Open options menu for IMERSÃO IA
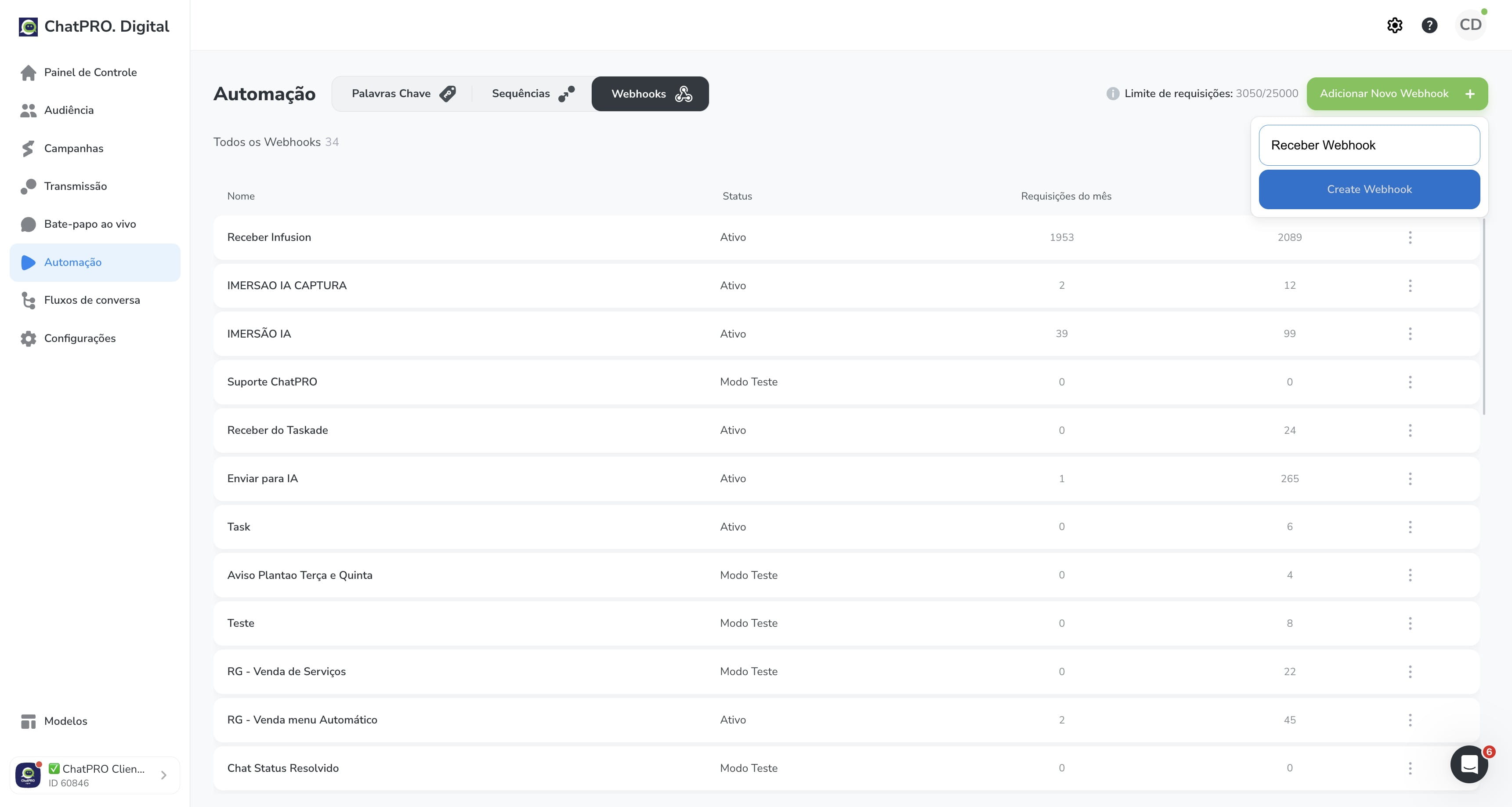This screenshot has height=807, width=1512. 1410,334
